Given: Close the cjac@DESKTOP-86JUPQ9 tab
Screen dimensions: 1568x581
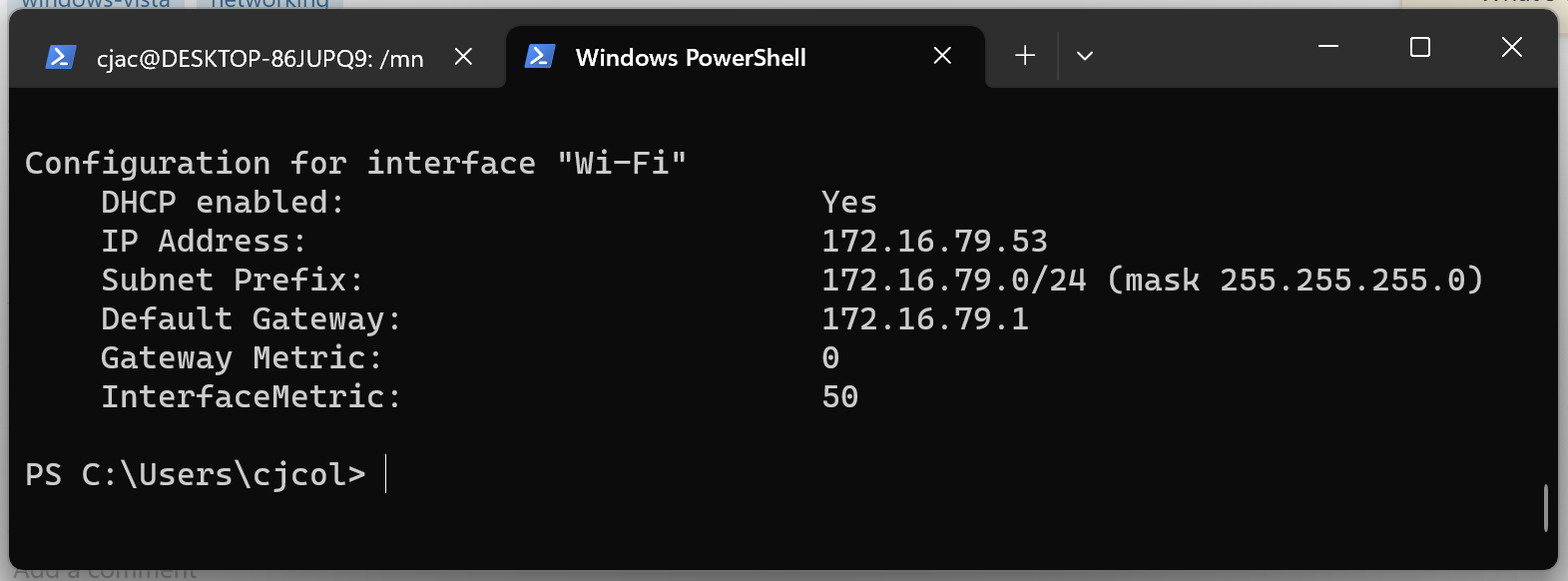Looking at the screenshot, I should click(463, 57).
